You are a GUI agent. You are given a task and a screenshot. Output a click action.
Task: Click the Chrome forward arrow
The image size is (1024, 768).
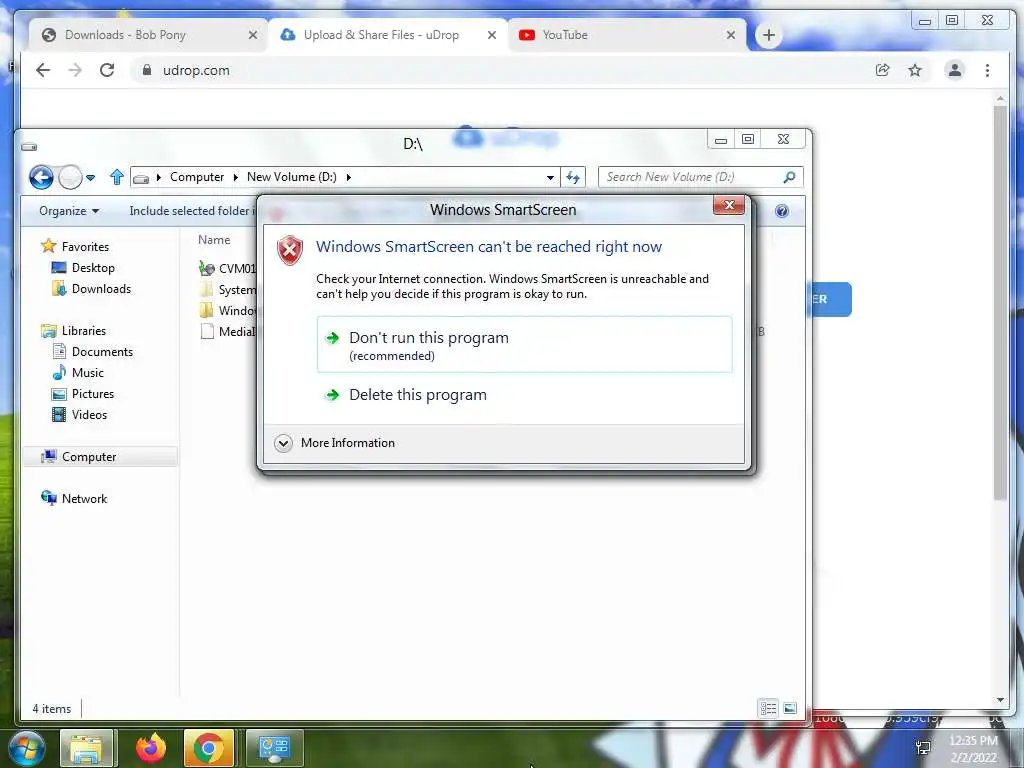click(x=75, y=71)
